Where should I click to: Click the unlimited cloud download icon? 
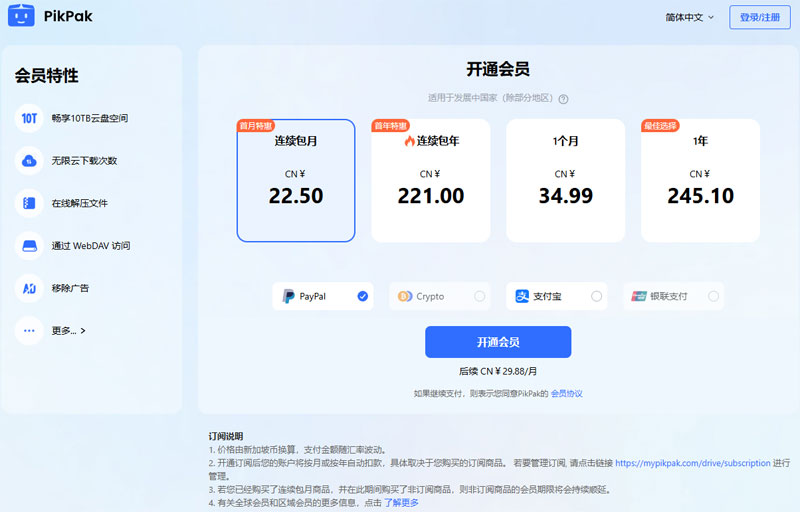click(29, 161)
